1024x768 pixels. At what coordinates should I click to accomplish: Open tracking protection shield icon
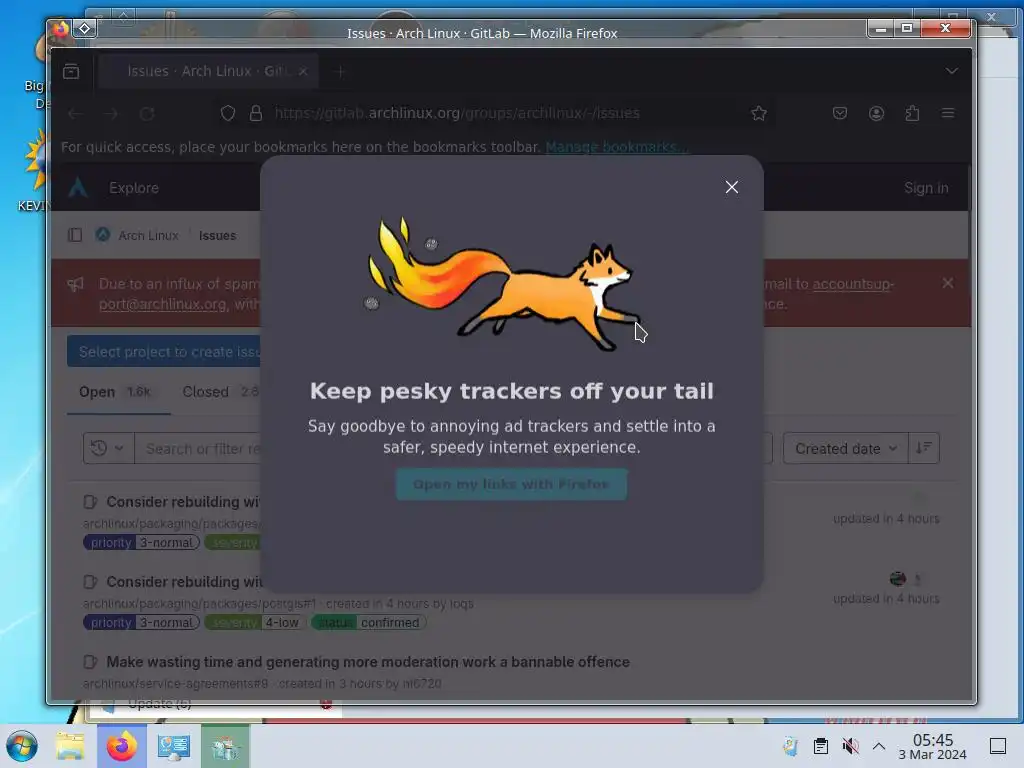pyautogui.click(x=228, y=114)
